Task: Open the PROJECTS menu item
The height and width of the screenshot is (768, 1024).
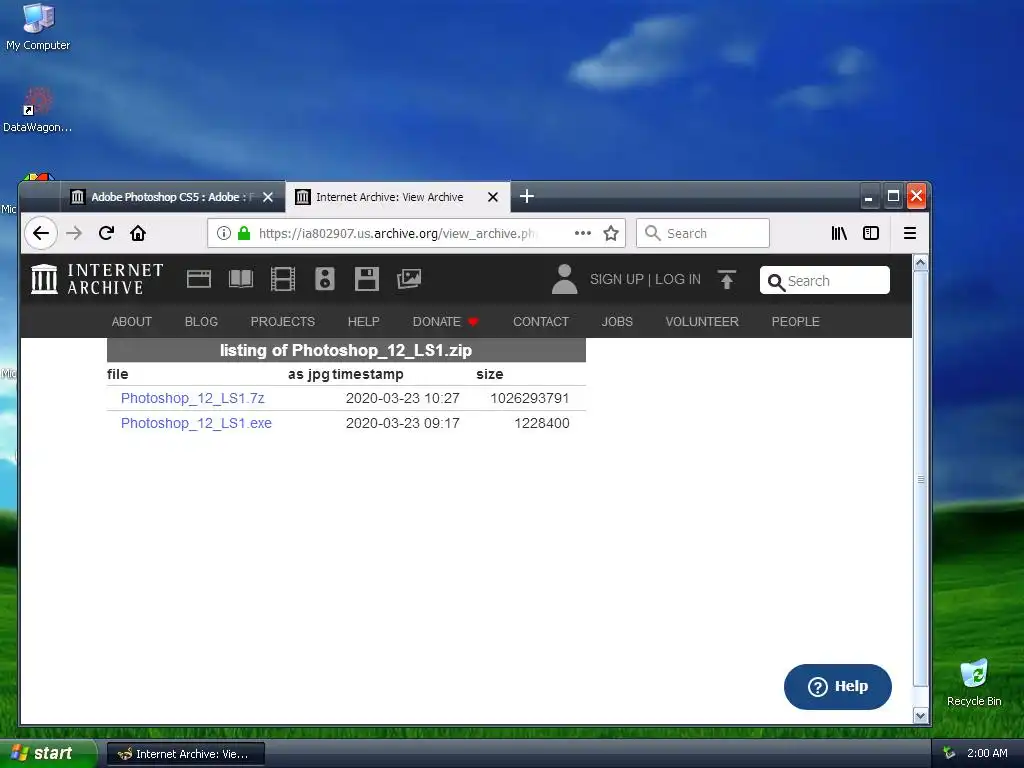Action: [283, 321]
